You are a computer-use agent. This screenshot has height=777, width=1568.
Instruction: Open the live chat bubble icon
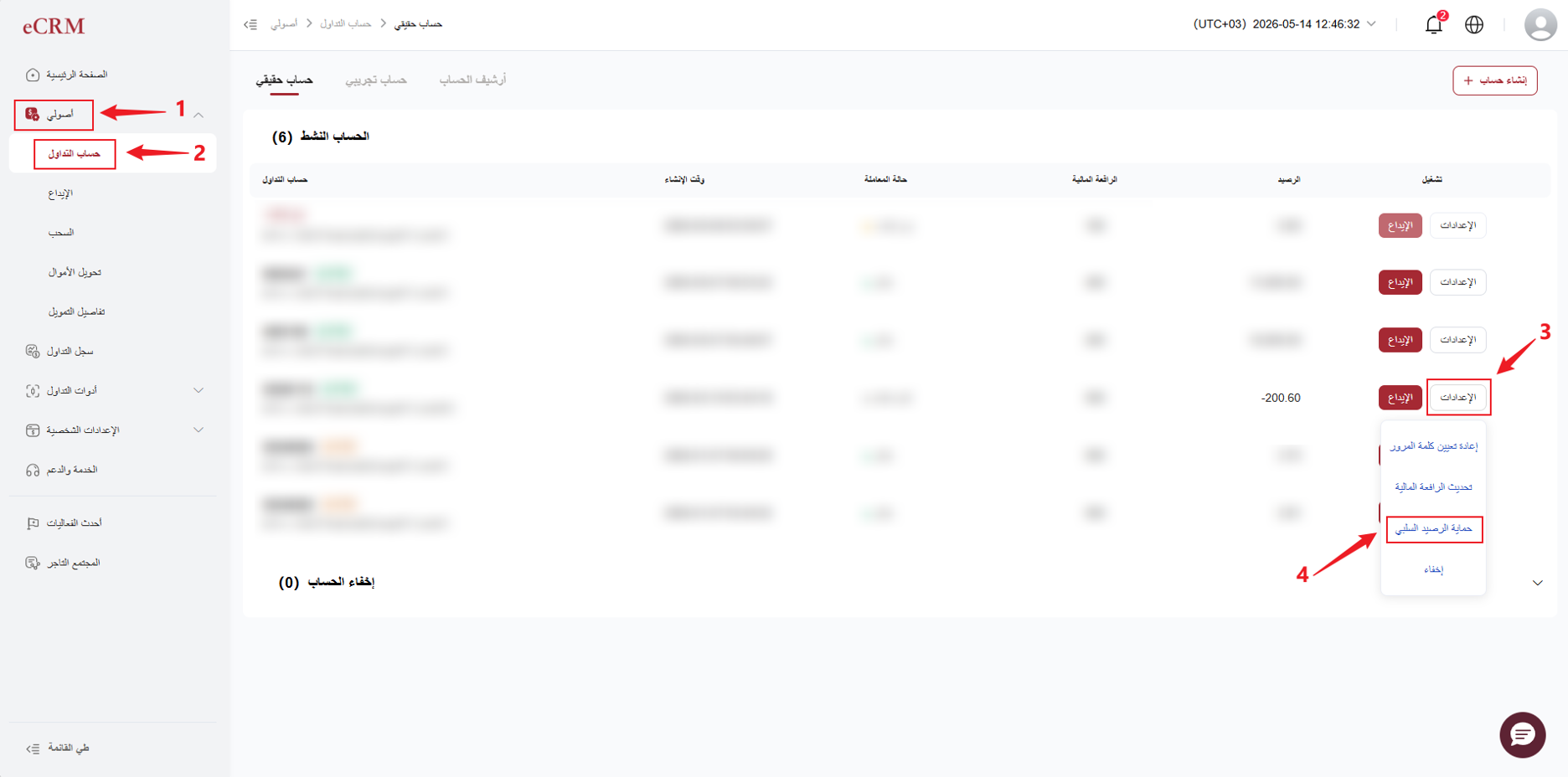[1522, 734]
